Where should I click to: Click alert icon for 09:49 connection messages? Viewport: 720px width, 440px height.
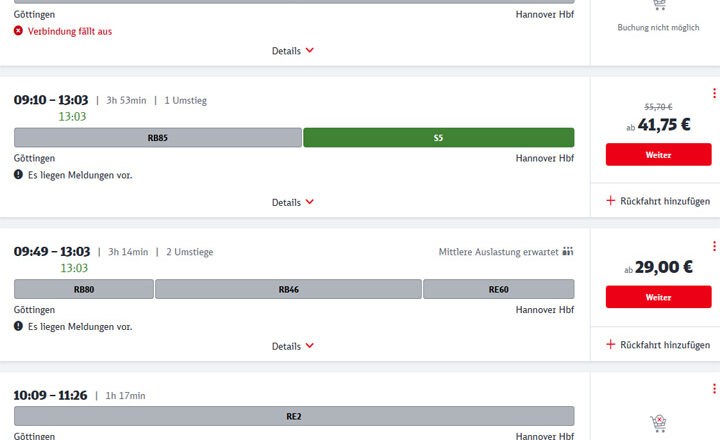pyautogui.click(x=18, y=327)
